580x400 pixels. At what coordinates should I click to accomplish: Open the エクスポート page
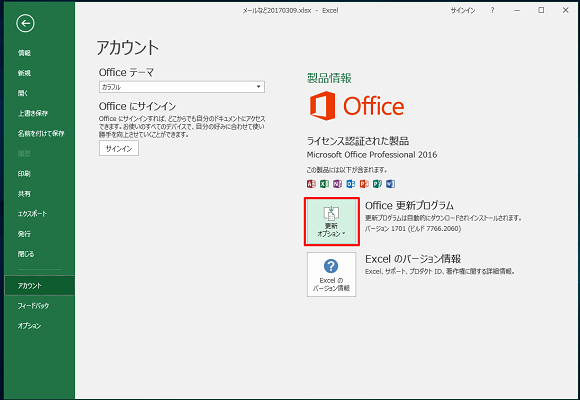coord(32,214)
